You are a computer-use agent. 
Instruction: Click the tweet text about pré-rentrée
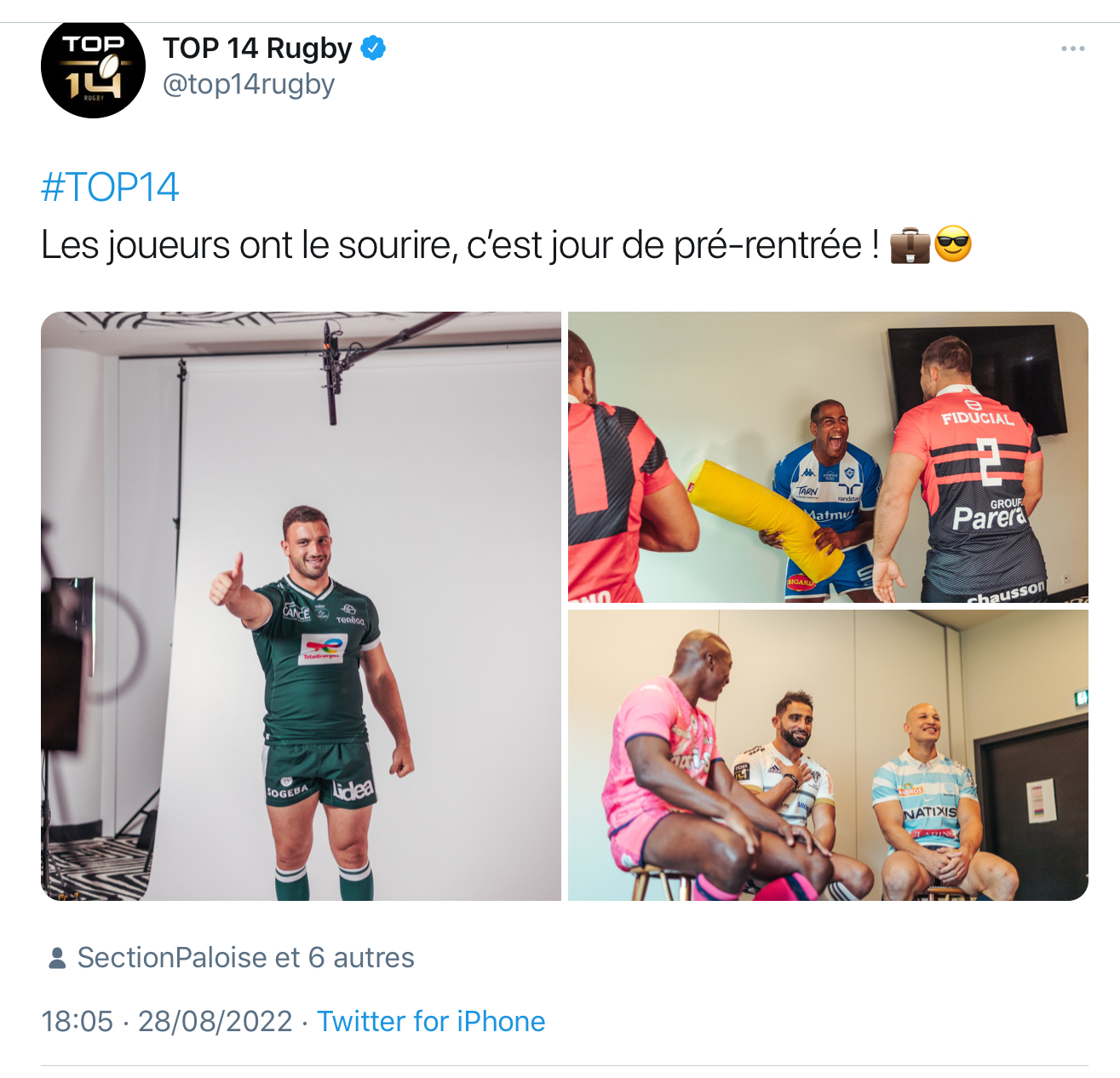click(460, 245)
